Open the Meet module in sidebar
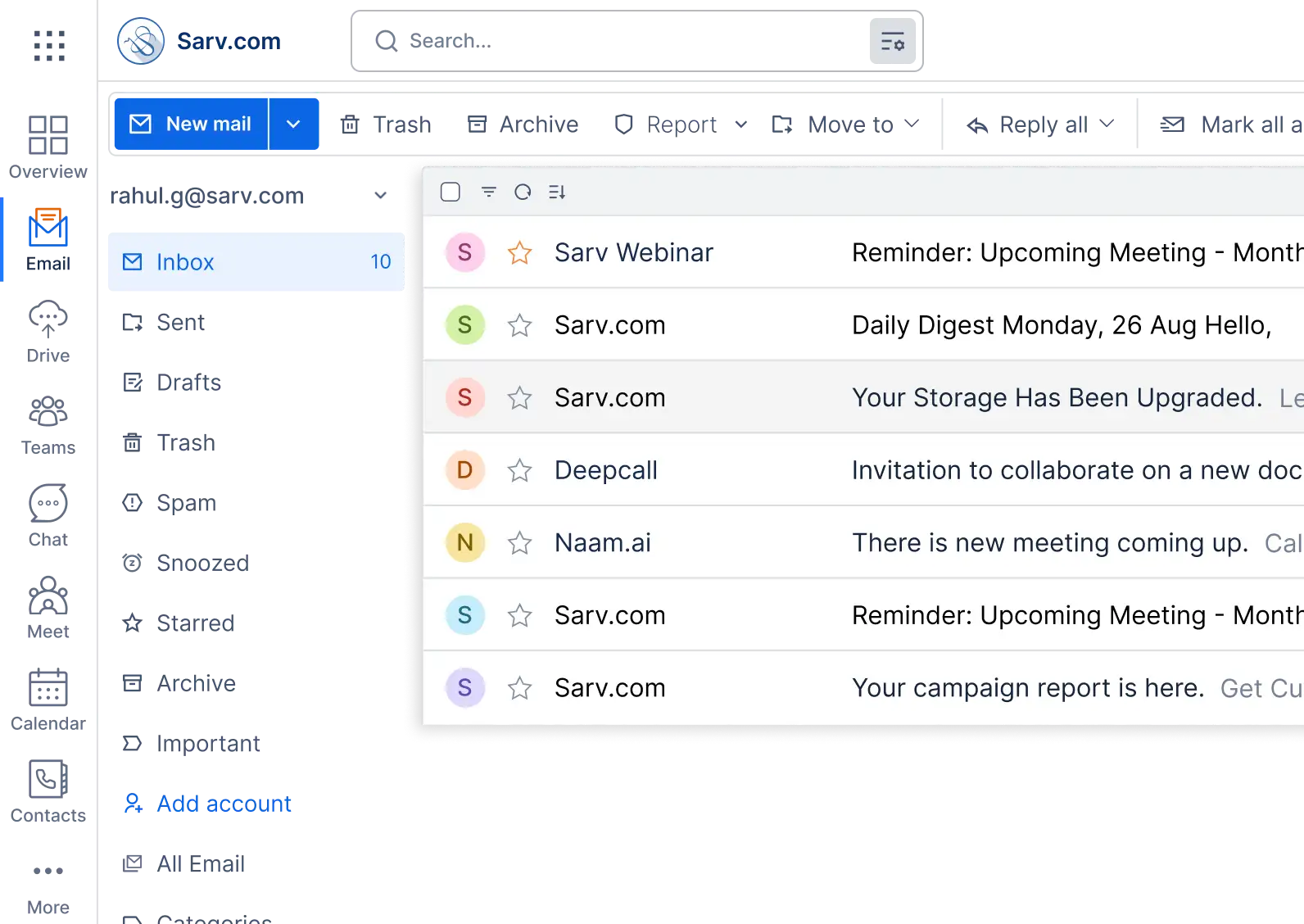Image resolution: width=1304 pixels, height=924 pixels. click(x=48, y=608)
